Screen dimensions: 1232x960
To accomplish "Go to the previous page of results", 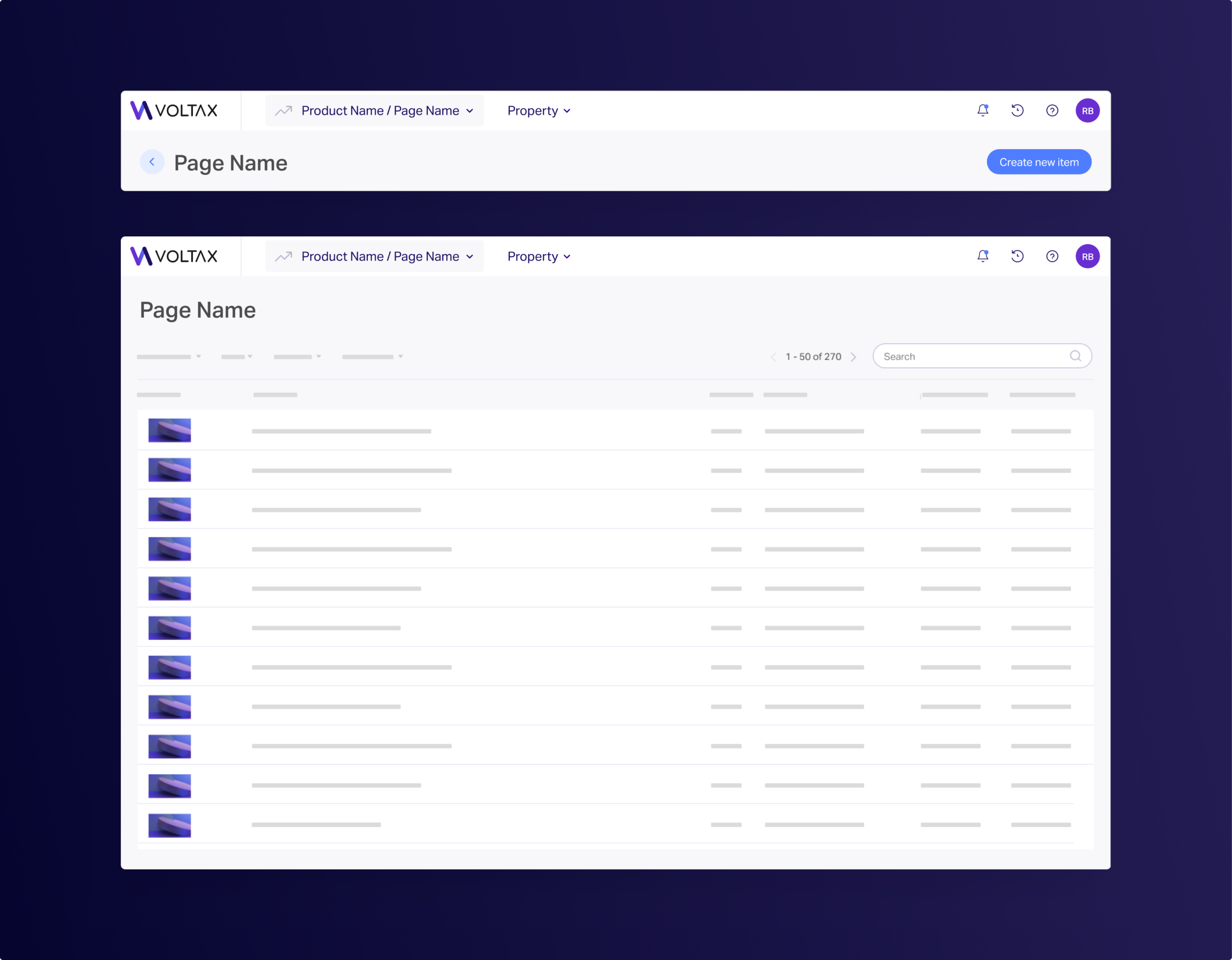I will [773, 357].
